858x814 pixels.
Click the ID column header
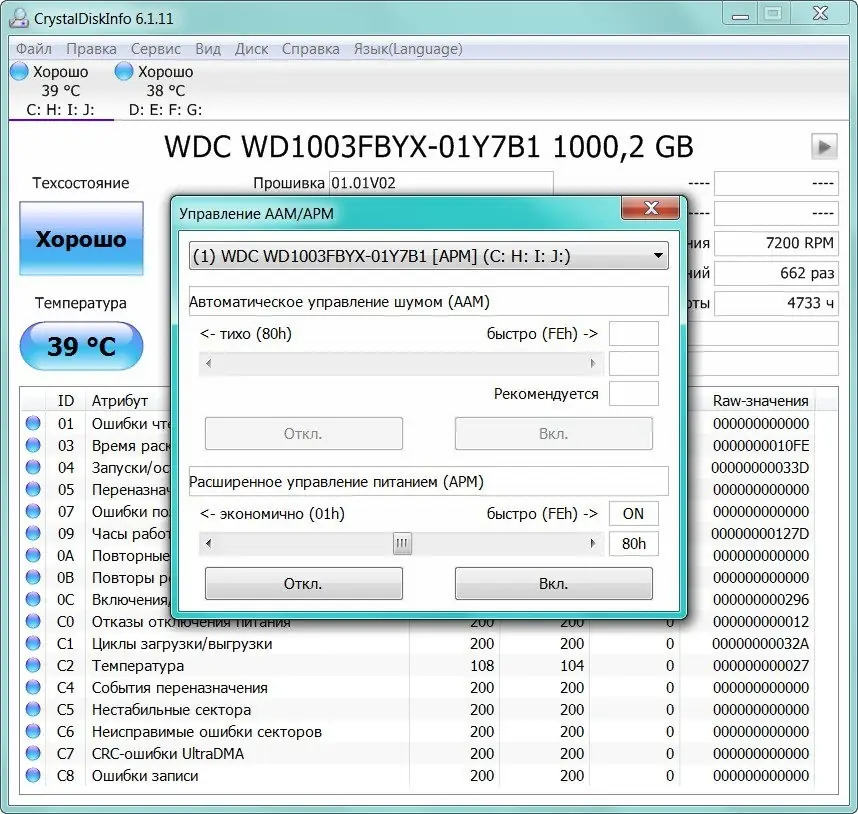click(x=66, y=400)
